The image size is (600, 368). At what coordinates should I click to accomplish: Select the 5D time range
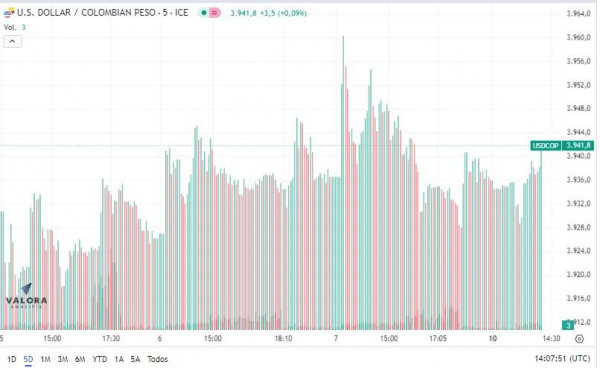[x=28, y=359]
